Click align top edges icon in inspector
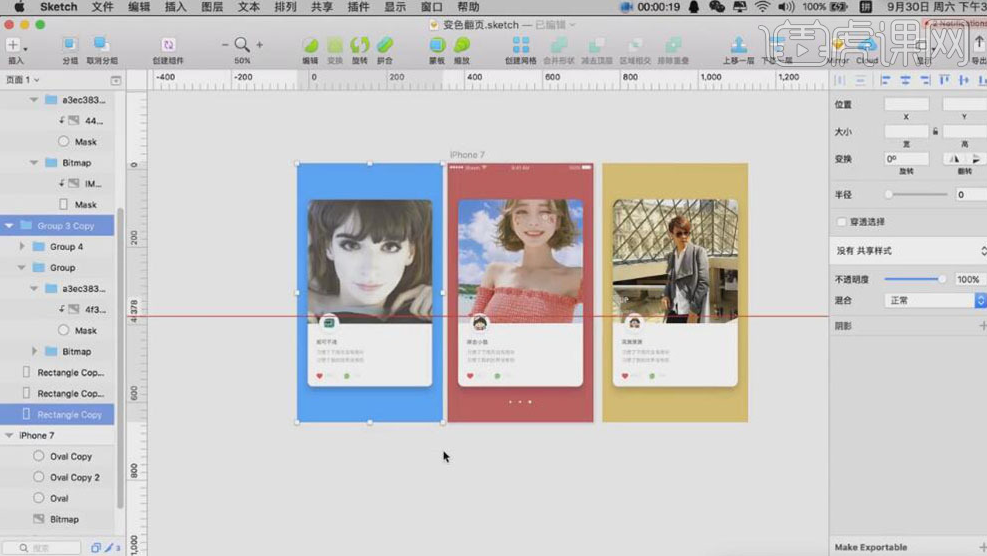Screen dimensions: 987x556 coord(944,80)
